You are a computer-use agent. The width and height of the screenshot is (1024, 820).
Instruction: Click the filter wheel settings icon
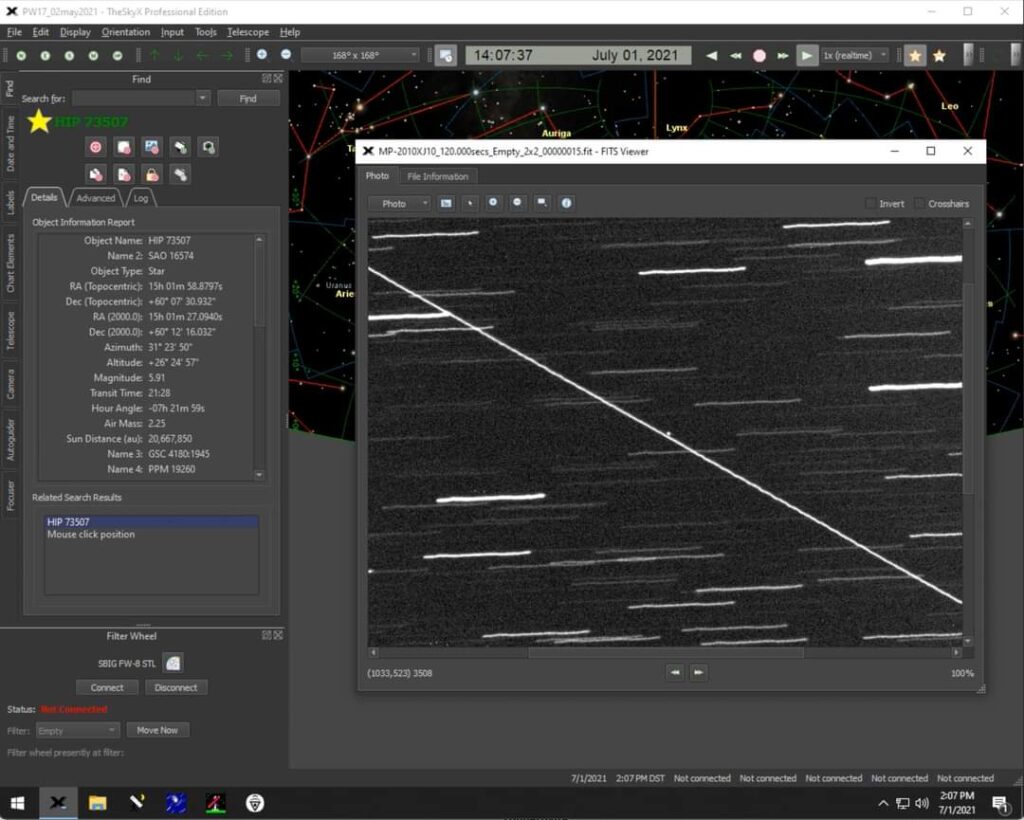click(x=173, y=662)
